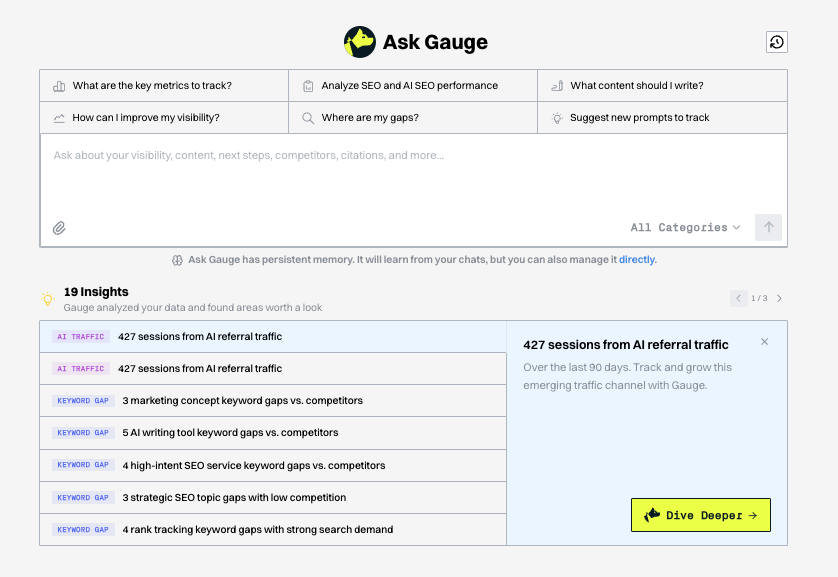838x577 pixels.
Task: Select "Analyze SEO and AI SEO performance"
Action: click(413, 85)
